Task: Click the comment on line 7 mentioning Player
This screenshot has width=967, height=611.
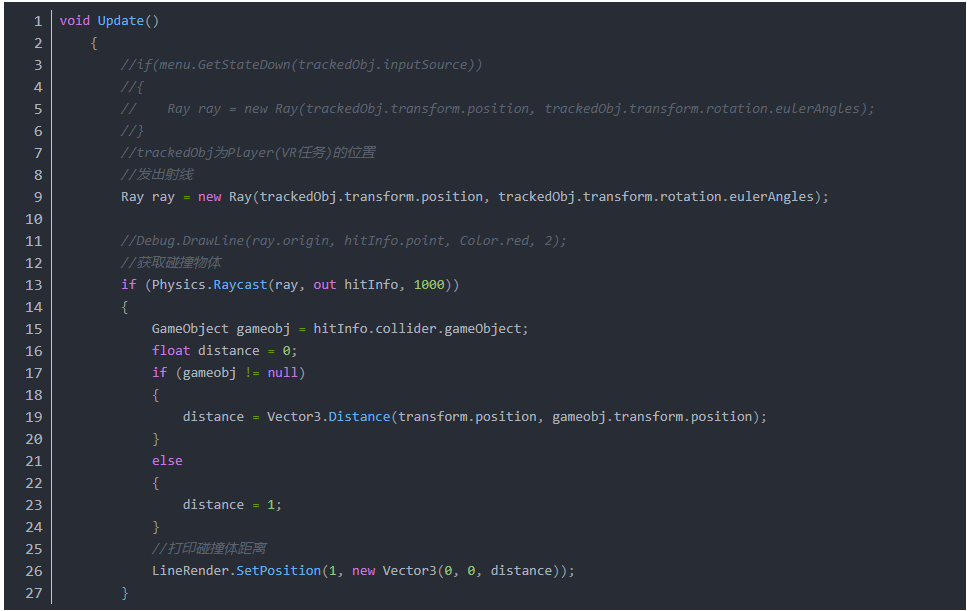Action: pos(248,153)
